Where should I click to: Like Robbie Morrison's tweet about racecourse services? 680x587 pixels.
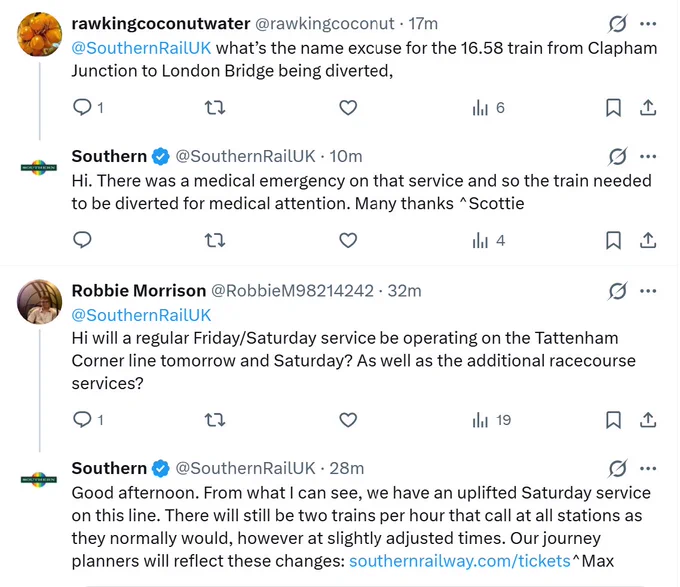348,420
